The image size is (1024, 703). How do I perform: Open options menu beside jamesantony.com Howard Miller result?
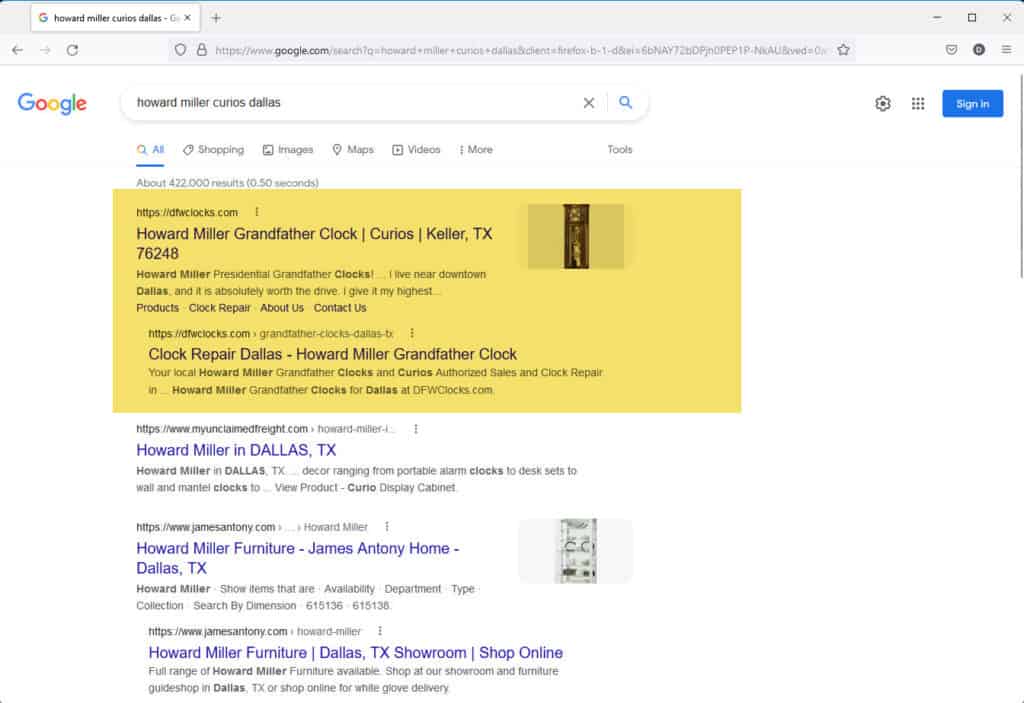click(x=387, y=527)
